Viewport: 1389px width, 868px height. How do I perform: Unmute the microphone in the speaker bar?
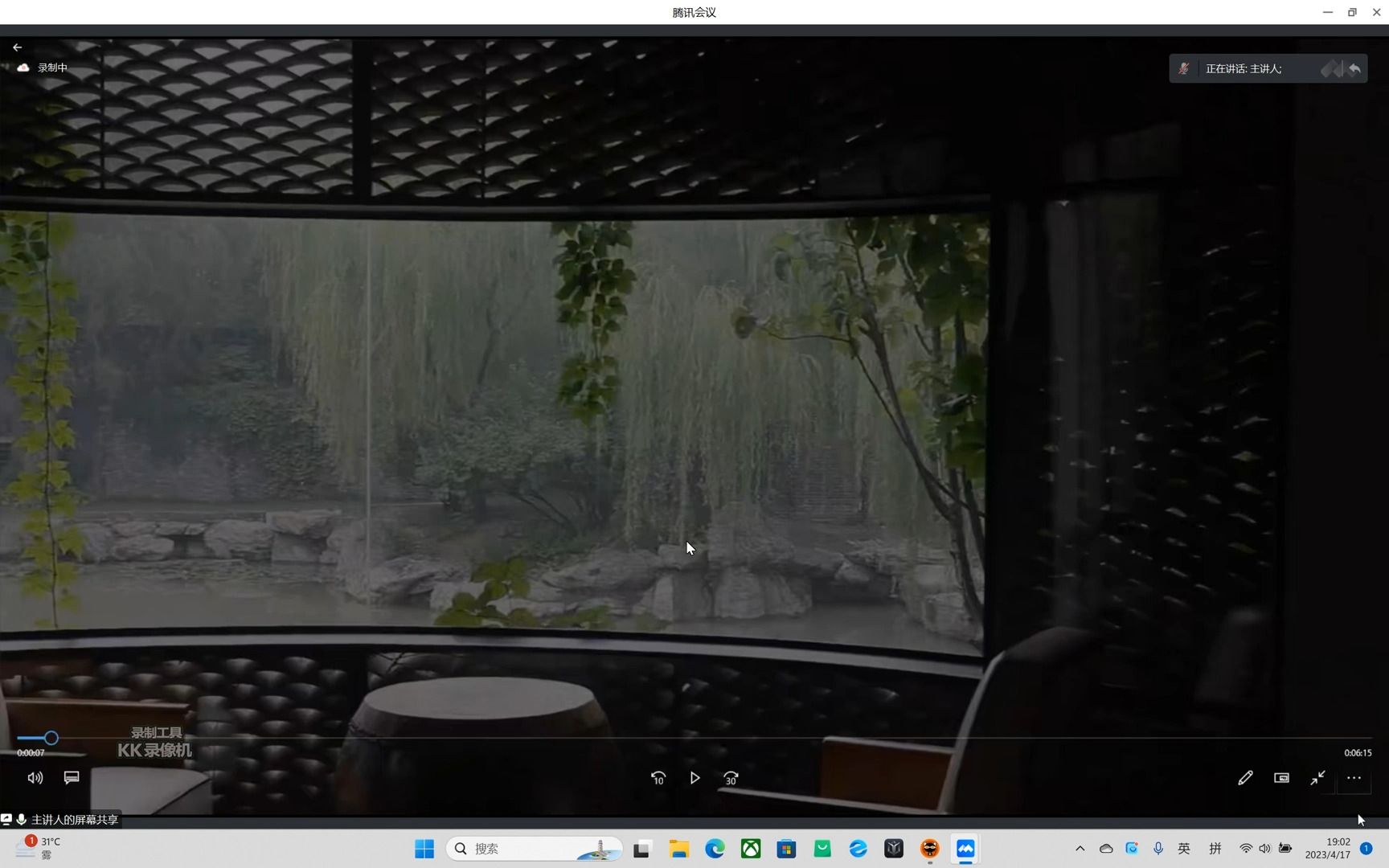coord(1184,69)
